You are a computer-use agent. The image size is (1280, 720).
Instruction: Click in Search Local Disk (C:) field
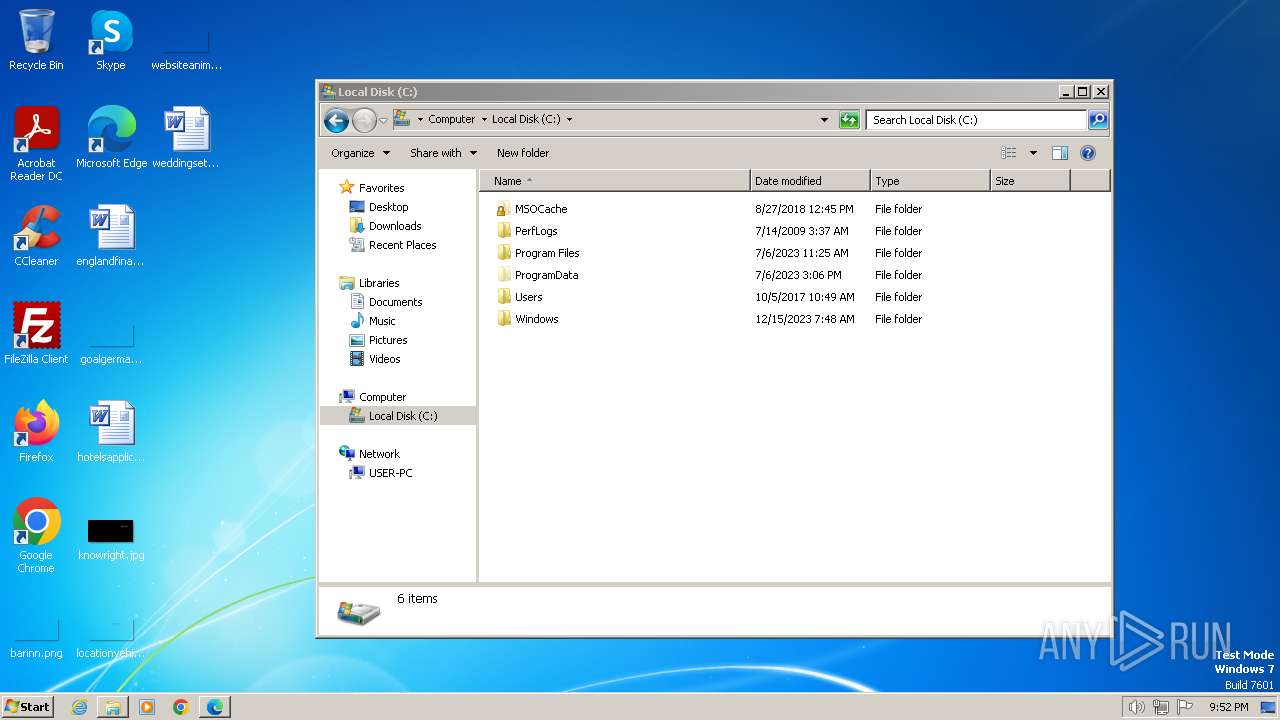[976, 120]
